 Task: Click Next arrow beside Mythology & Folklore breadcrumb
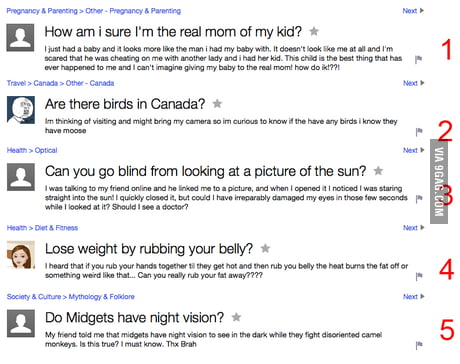(414, 297)
